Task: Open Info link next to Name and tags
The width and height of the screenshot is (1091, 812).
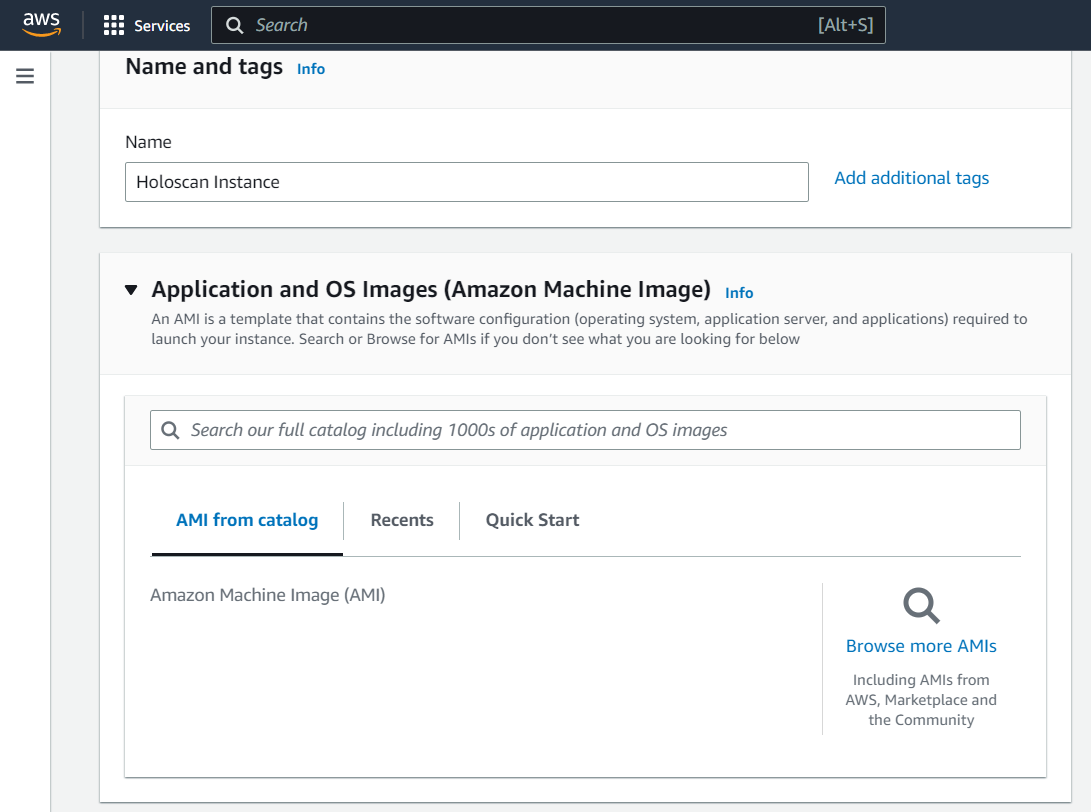Action: tap(311, 69)
